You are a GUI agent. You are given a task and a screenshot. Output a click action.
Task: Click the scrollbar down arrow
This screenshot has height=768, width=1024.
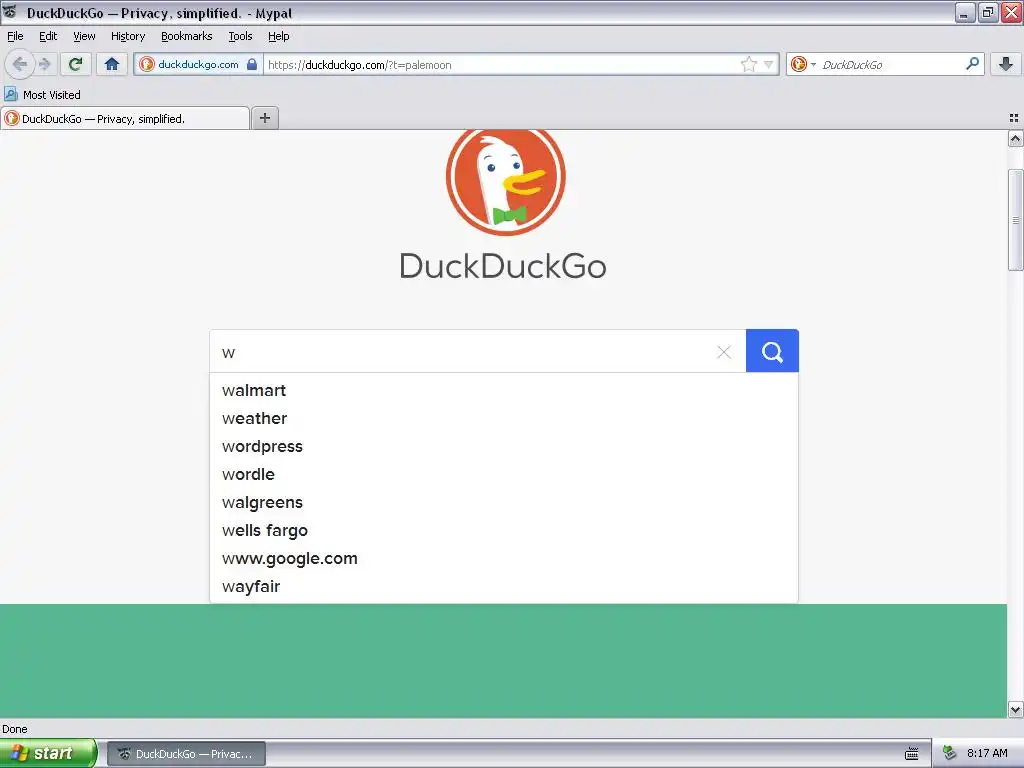(x=1015, y=709)
